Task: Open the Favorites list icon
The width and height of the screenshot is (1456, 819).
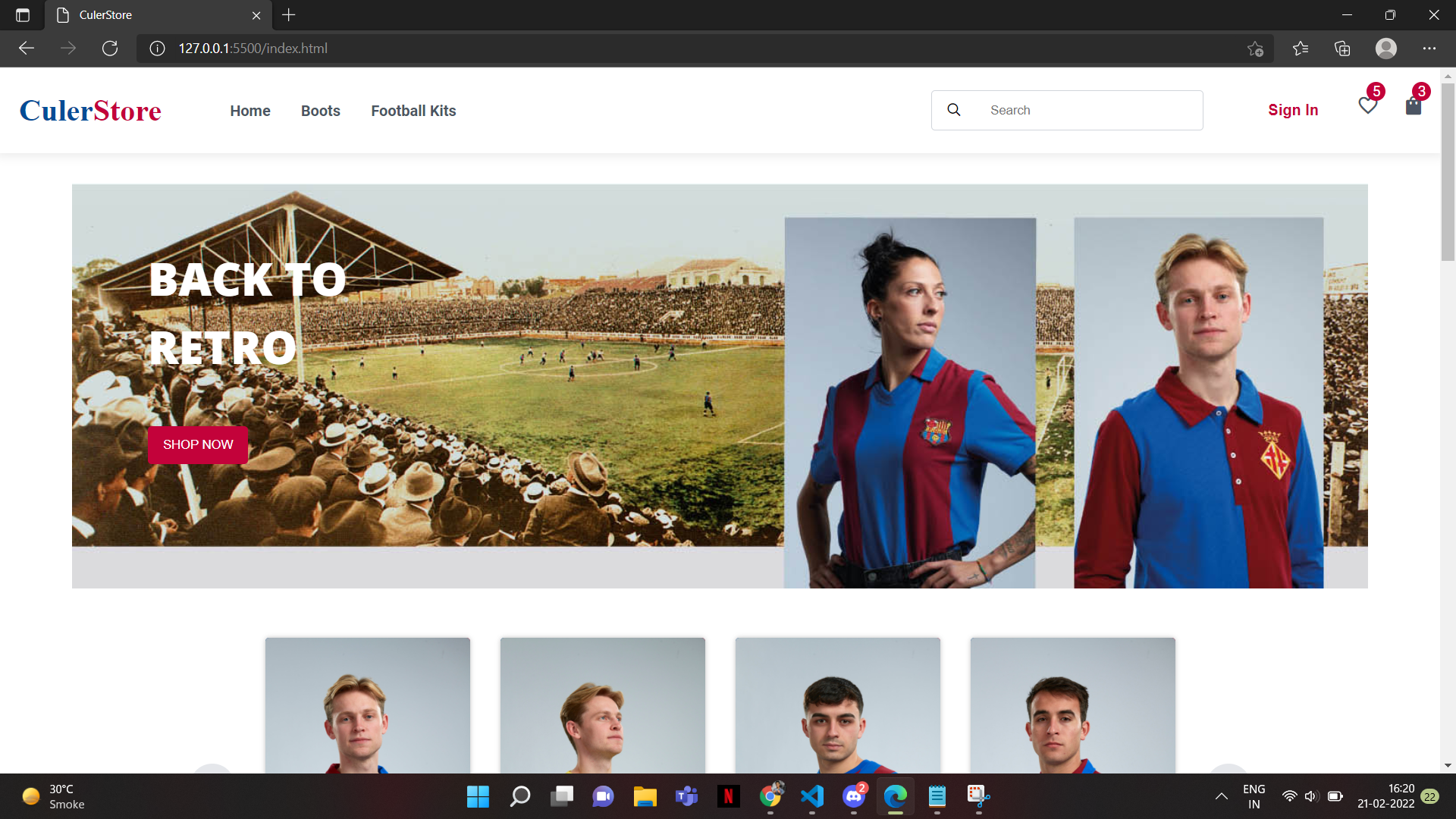Action: (x=1301, y=49)
